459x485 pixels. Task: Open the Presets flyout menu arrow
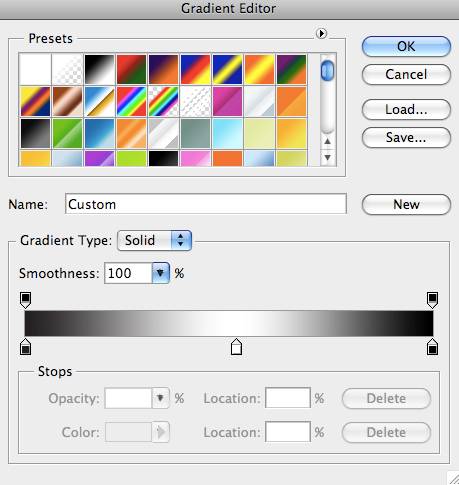pyautogui.click(x=321, y=33)
